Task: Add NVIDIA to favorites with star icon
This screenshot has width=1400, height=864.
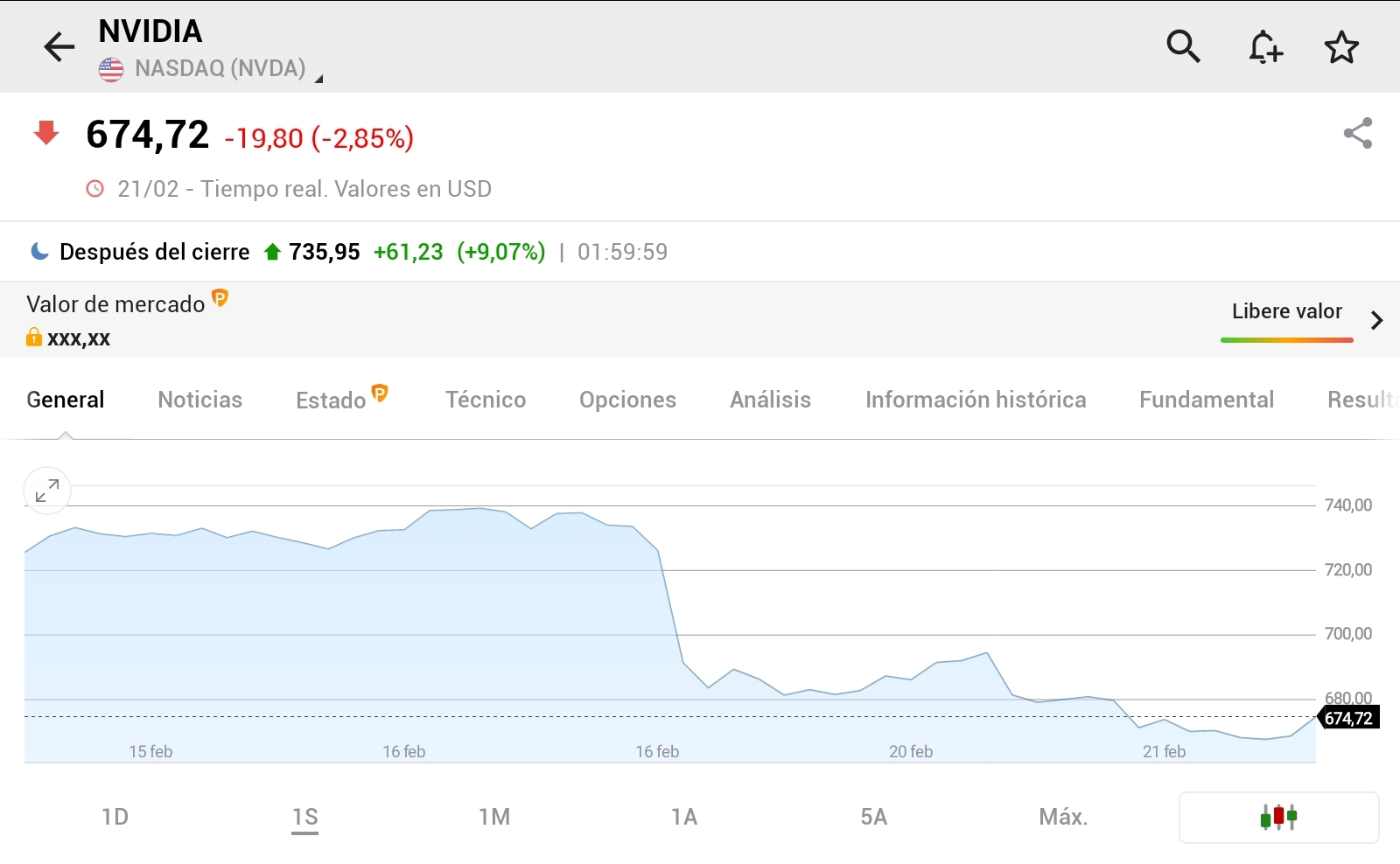Action: [1341, 47]
